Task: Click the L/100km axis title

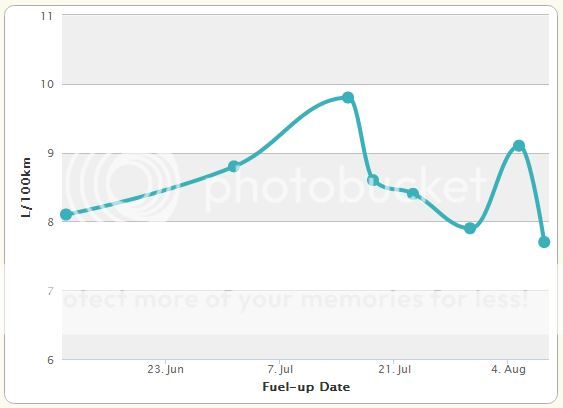Action: 26,187
